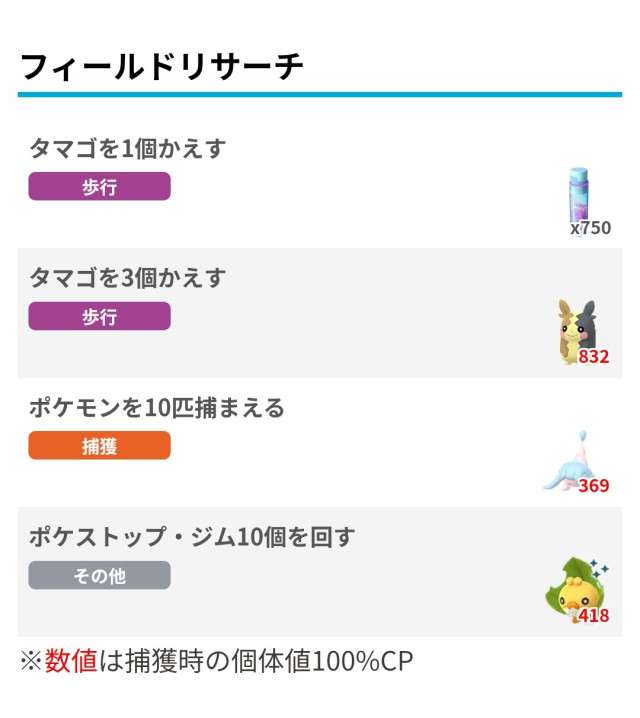
Task: Tap the x750 Stardust quantity label
Action: (591, 228)
